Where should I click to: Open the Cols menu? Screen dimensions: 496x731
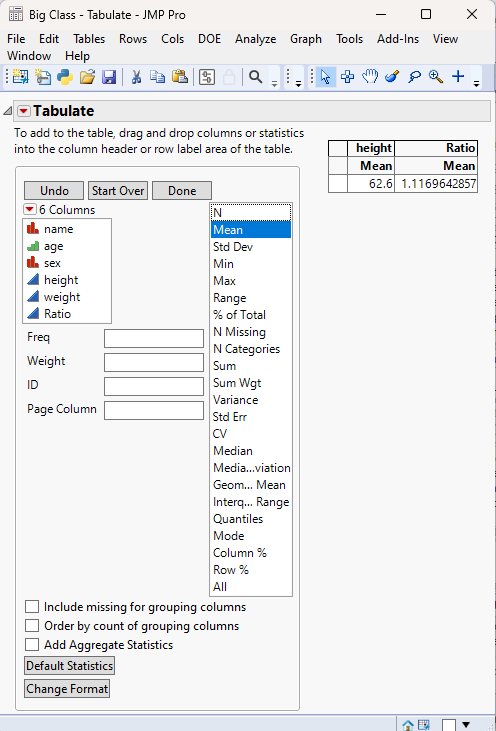click(173, 39)
